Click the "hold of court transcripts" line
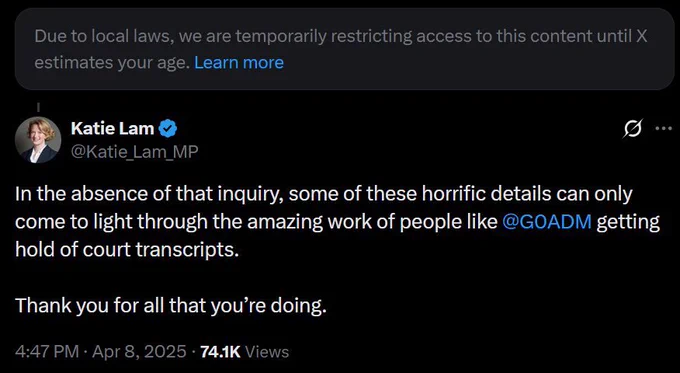Viewport: 680px width, 373px height. point(127,249)
